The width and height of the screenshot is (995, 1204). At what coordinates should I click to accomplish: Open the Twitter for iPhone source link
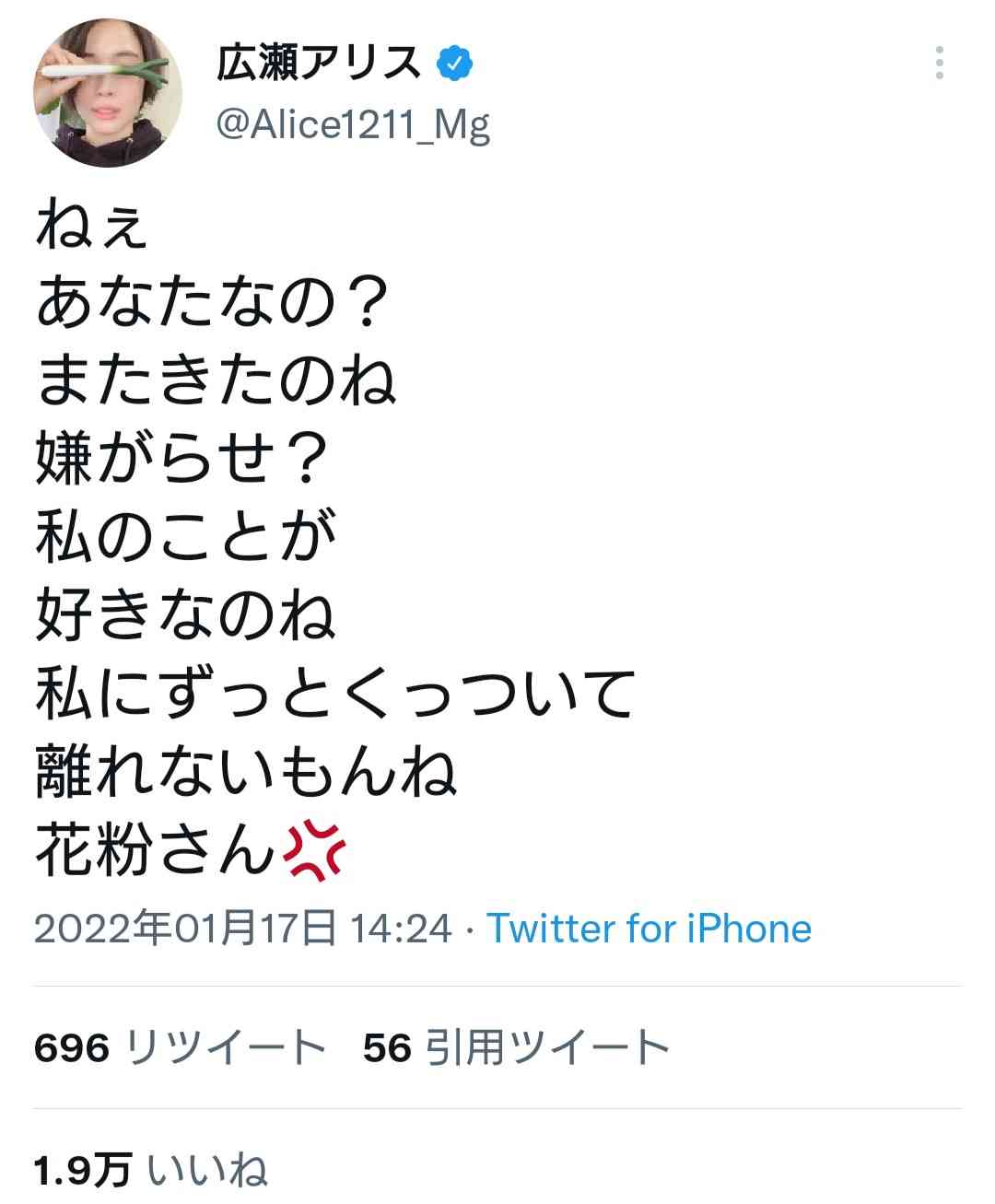[649, 928]
